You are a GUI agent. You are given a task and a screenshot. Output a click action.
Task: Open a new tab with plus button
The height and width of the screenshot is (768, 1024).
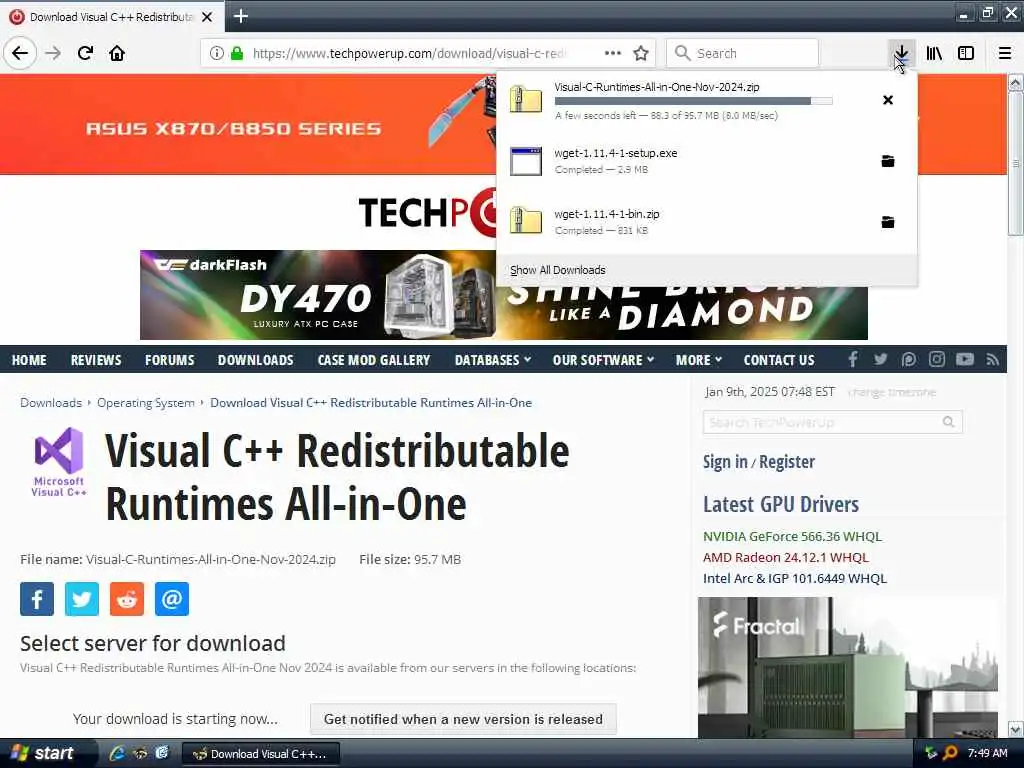(x=241, y=16)
